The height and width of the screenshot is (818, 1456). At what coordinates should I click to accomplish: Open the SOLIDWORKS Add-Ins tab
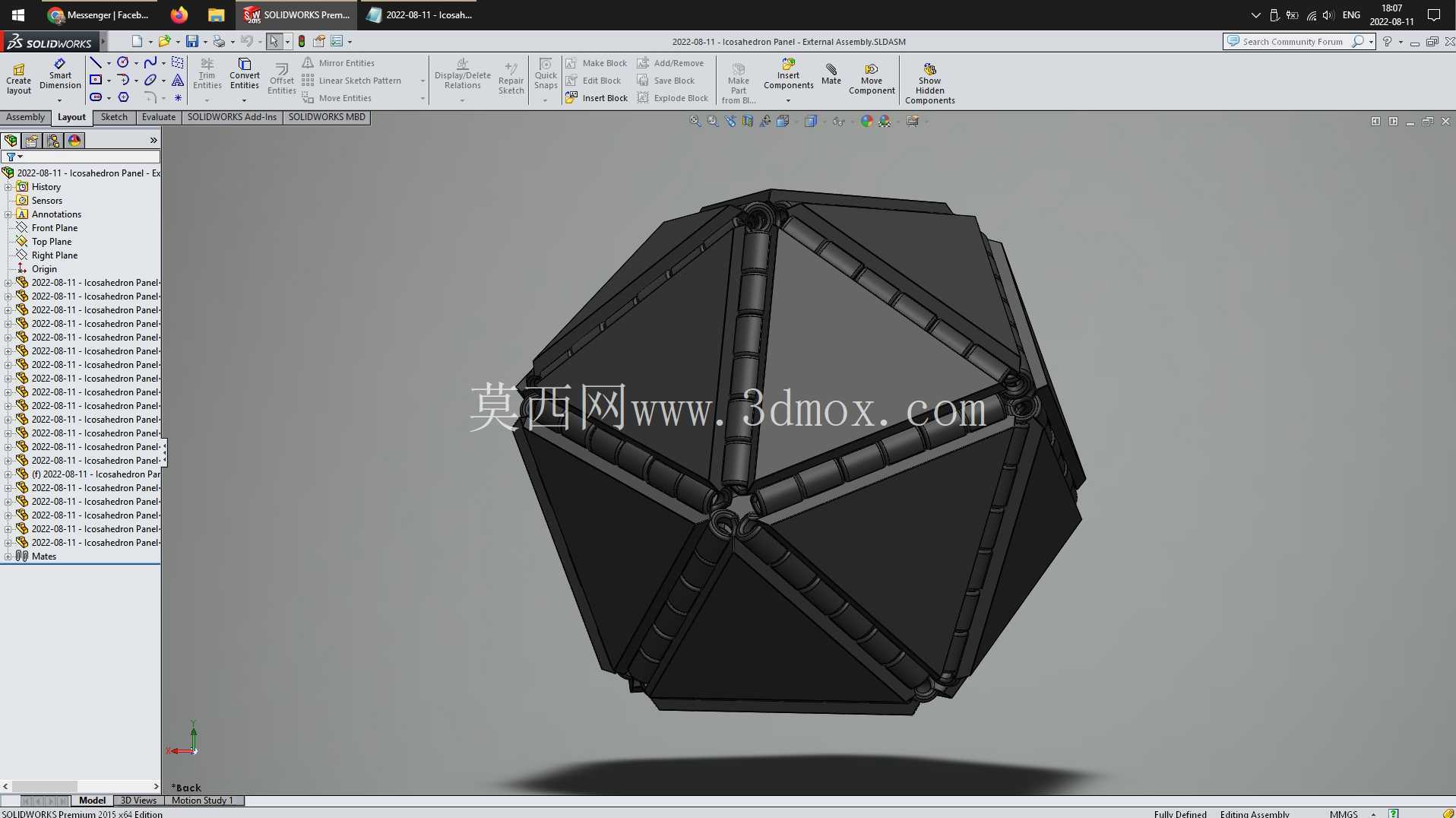click(232, 117)
